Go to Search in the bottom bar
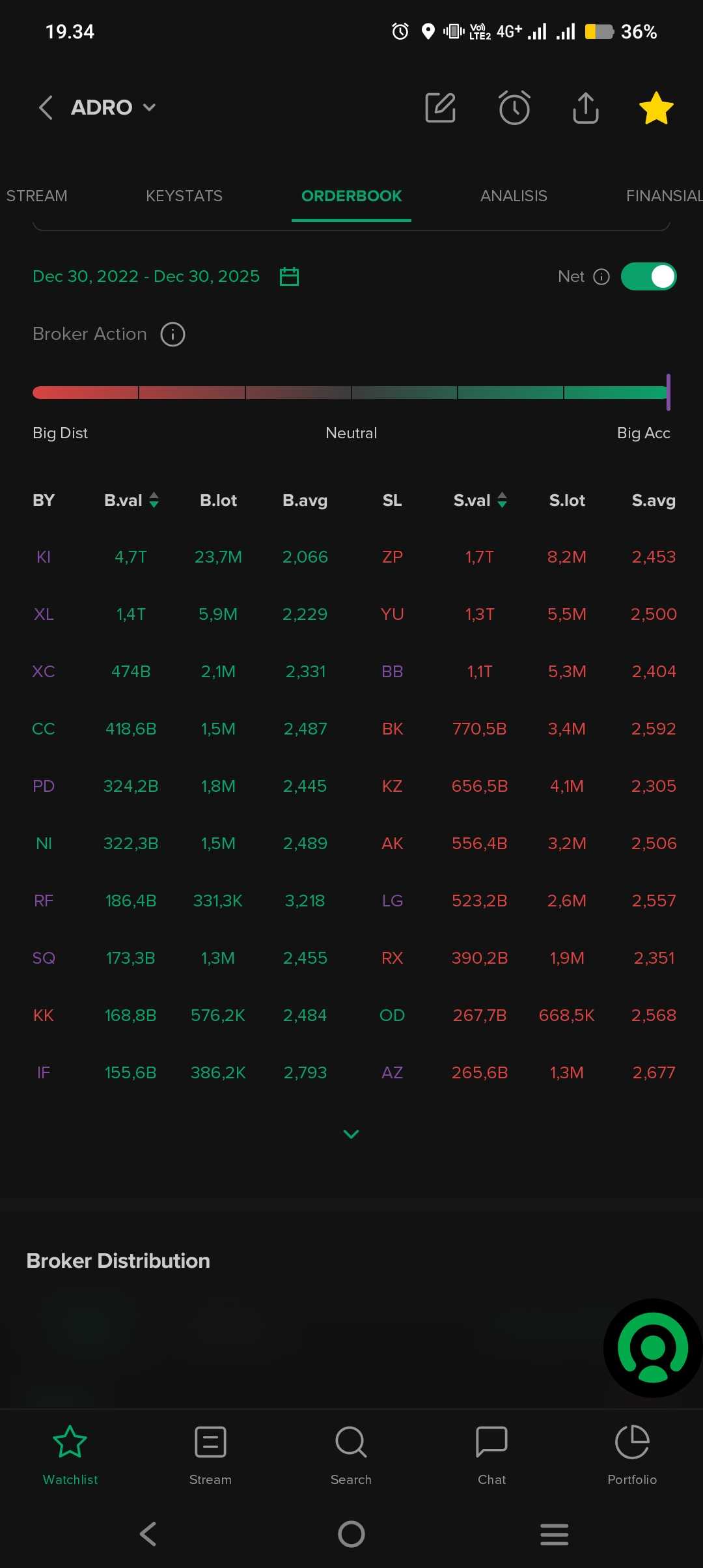 coord(351,1454)
